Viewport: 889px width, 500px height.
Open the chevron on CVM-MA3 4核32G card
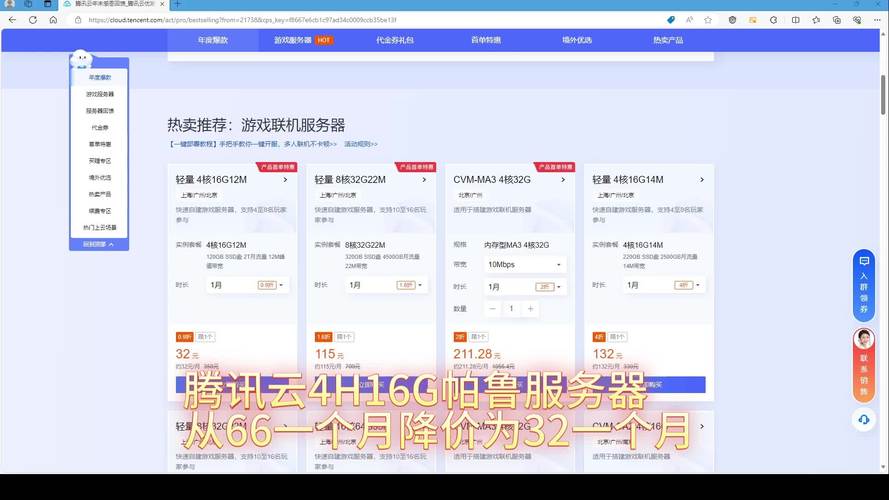(x=563, y=179)
